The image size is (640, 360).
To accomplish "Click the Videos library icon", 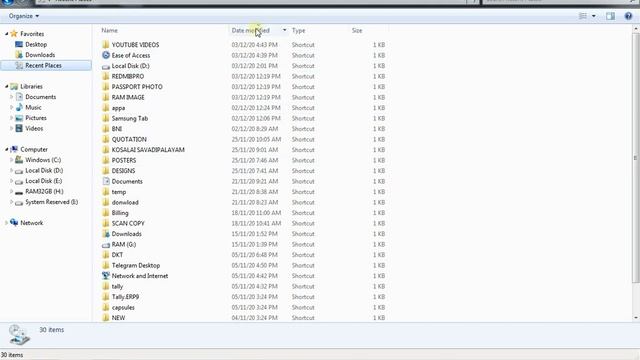I will 19,128.
